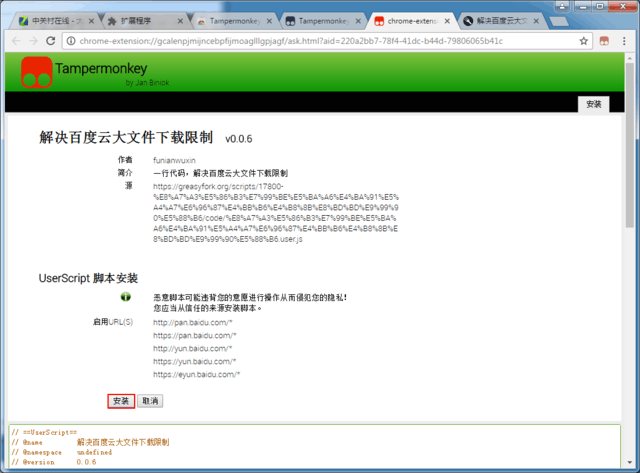Click the green info icon beside warning
The image size is (640, 473).
tap(125, 297)
